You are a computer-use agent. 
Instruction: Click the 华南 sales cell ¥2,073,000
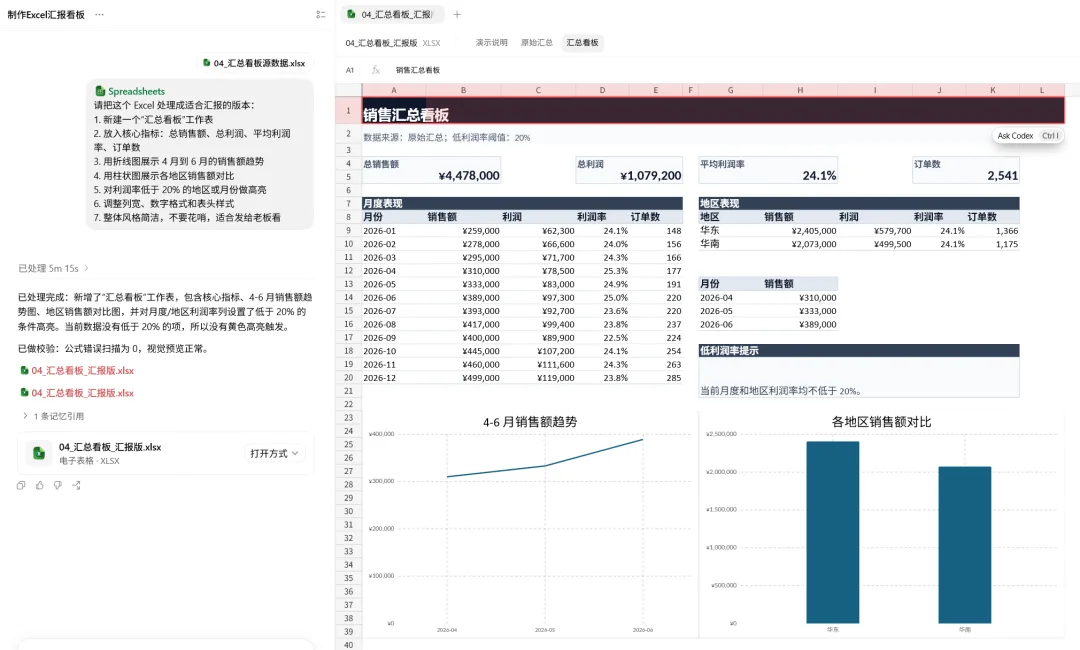tap(814, 244)
